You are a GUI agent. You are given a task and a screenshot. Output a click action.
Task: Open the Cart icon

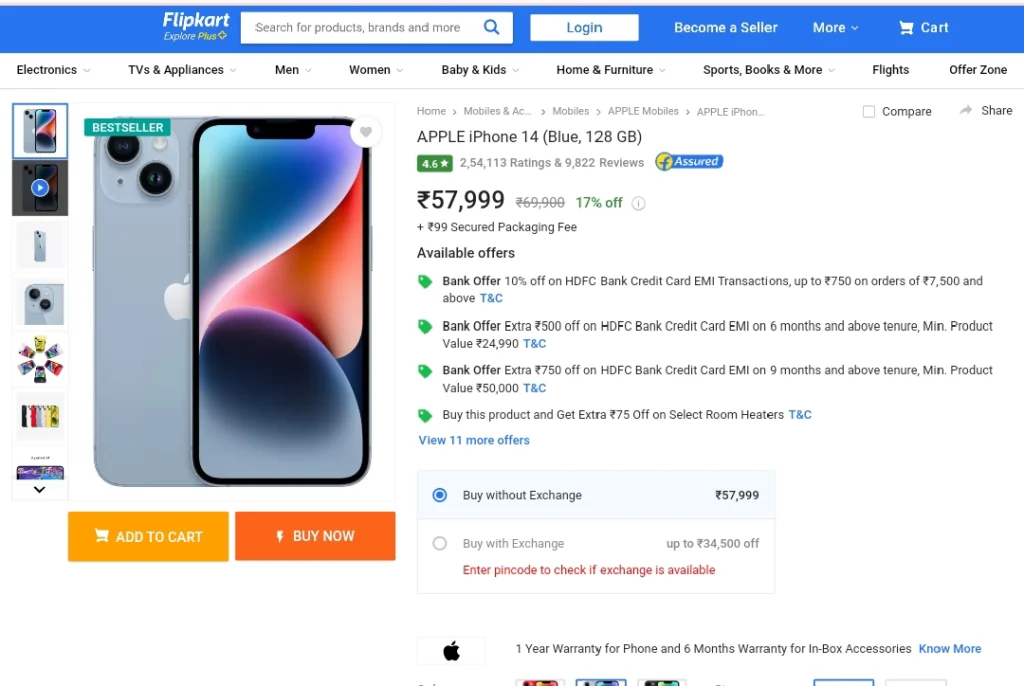pyautogui.click(x=906, y=28)
